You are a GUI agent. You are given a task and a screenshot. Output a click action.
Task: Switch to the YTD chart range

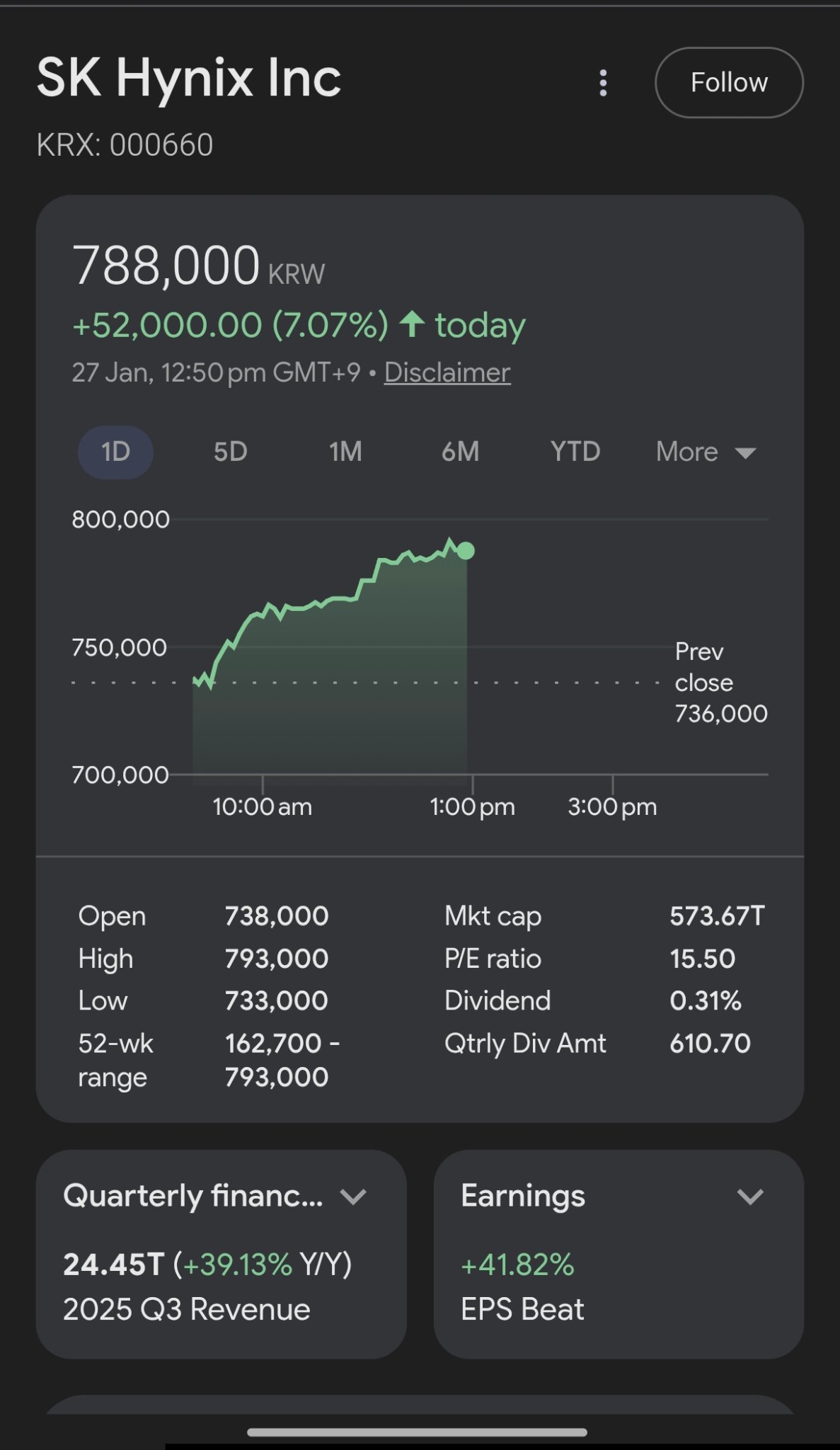point(575,452)
